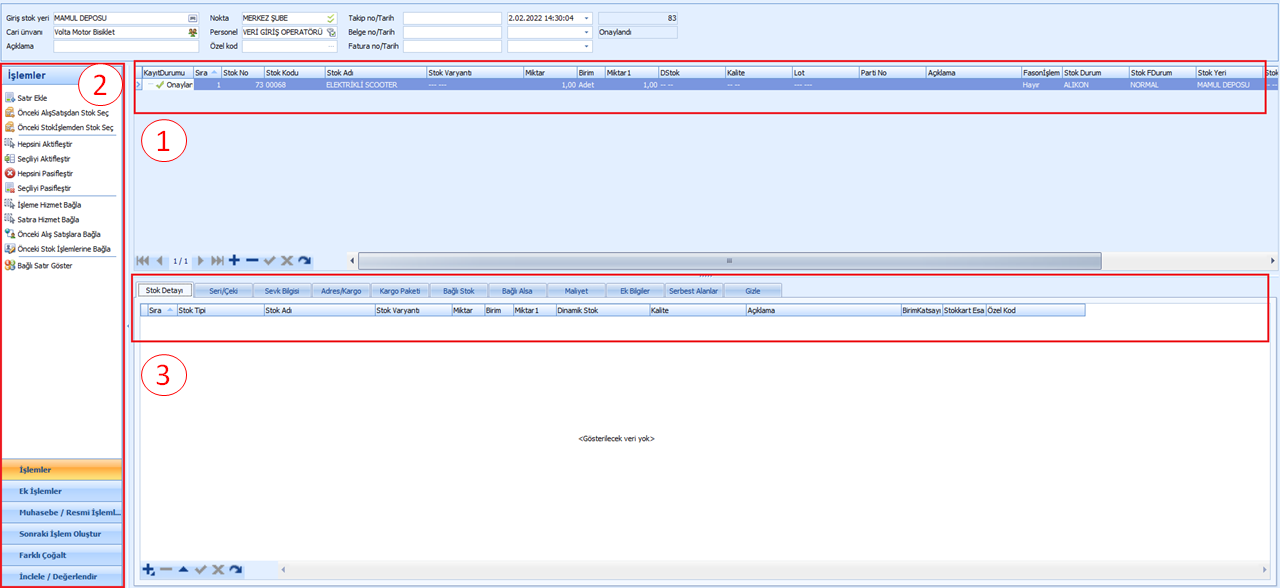Delete row with upper grid minus icon

click(252, 260)
